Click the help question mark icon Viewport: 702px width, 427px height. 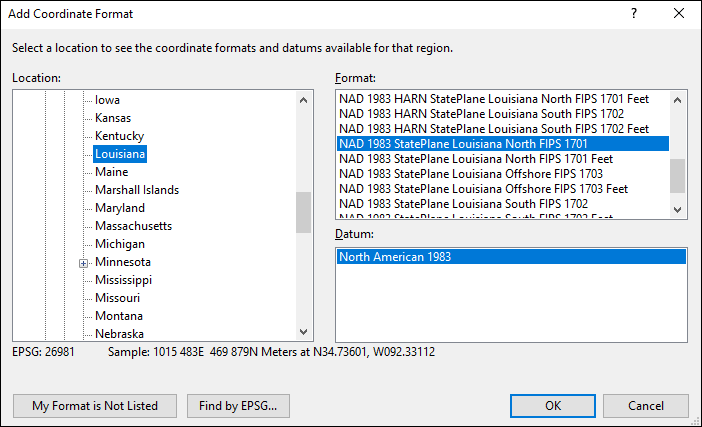(634, 13)
